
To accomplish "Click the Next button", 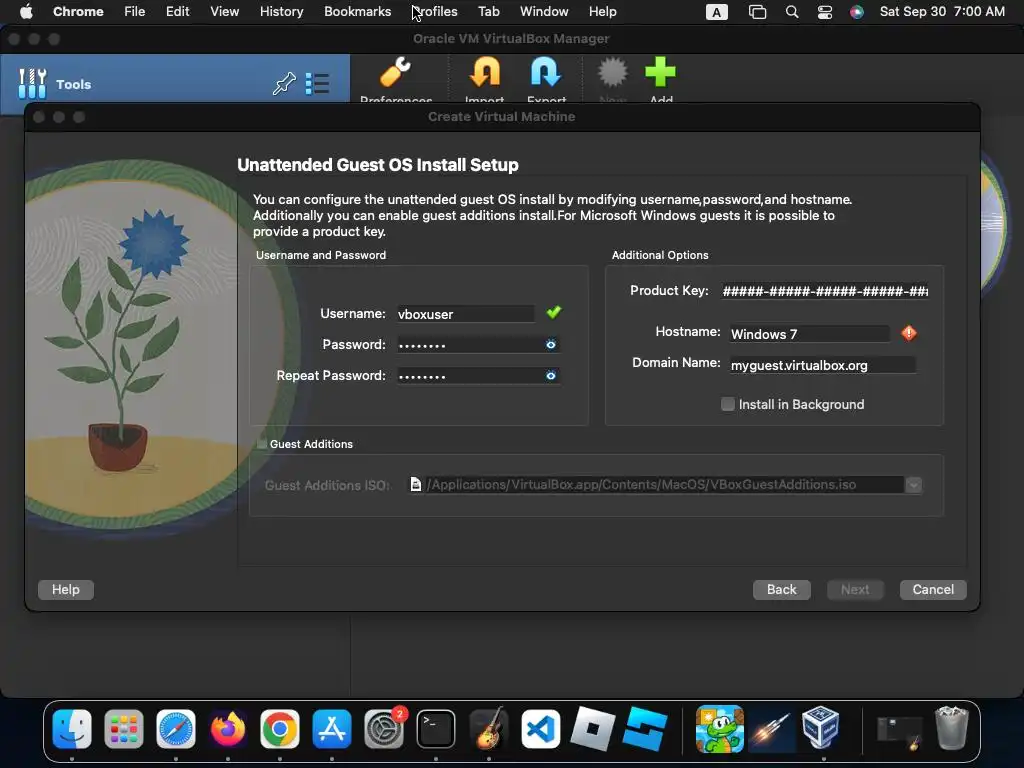I will click(855, 590).
